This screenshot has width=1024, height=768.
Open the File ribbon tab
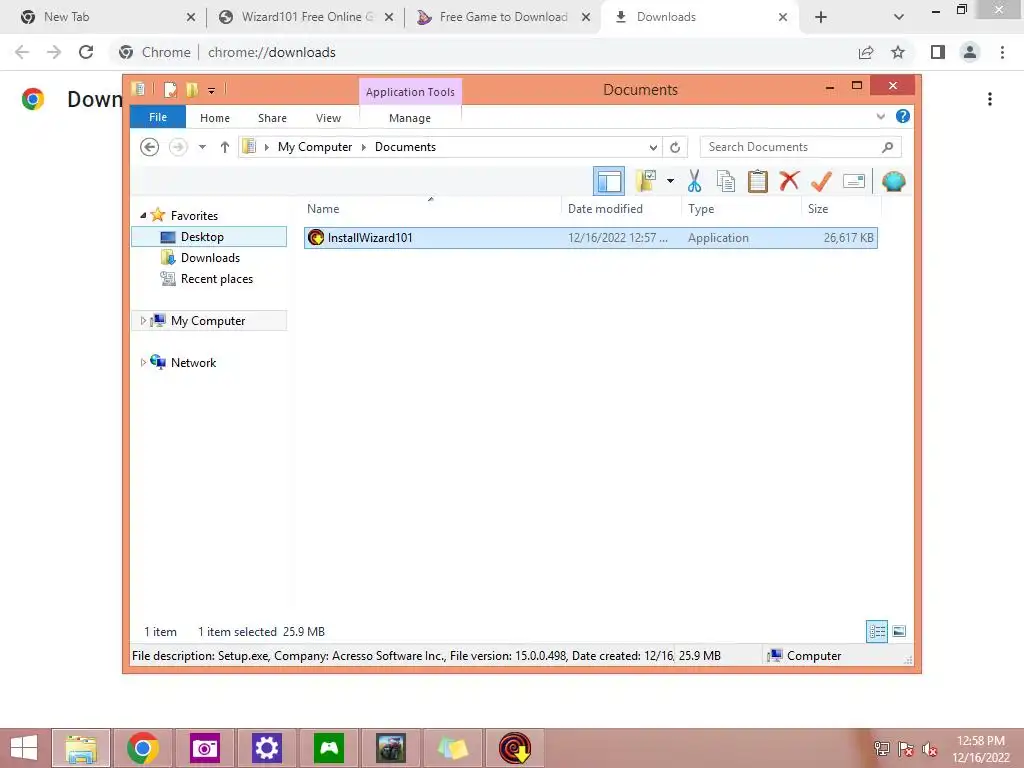(158, 117)
